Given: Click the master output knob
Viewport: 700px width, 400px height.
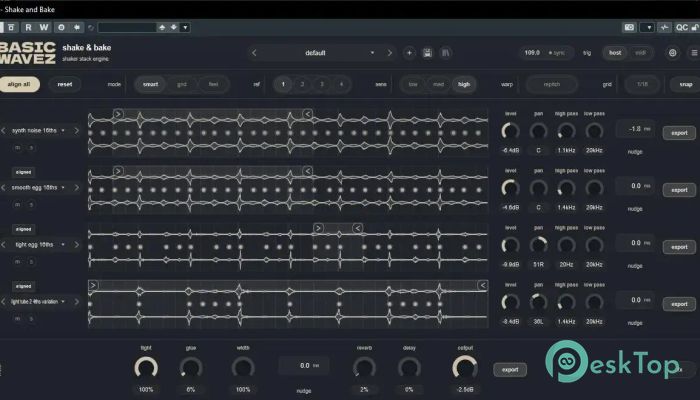Looking at the screenshot, I should tap(465, 368).
